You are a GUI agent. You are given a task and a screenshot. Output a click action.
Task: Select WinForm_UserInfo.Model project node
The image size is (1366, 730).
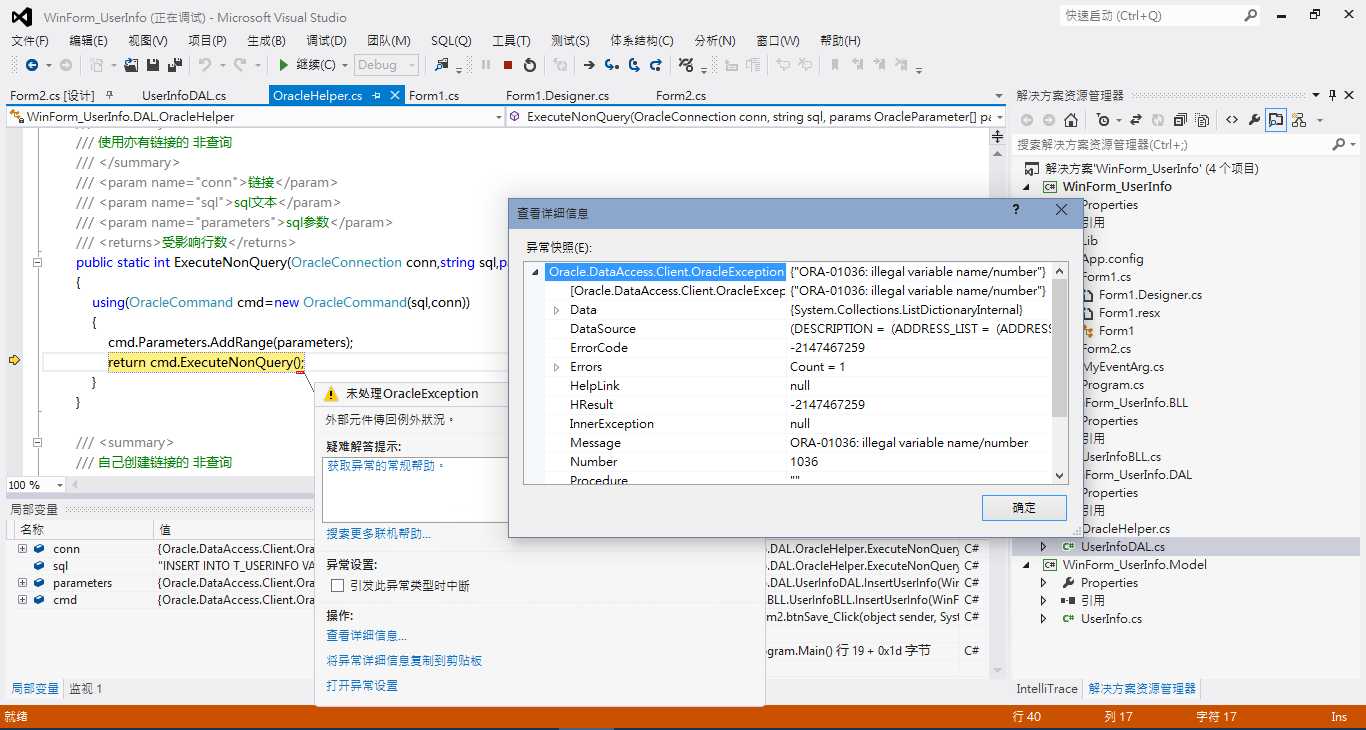click(x=1134, y=565)
